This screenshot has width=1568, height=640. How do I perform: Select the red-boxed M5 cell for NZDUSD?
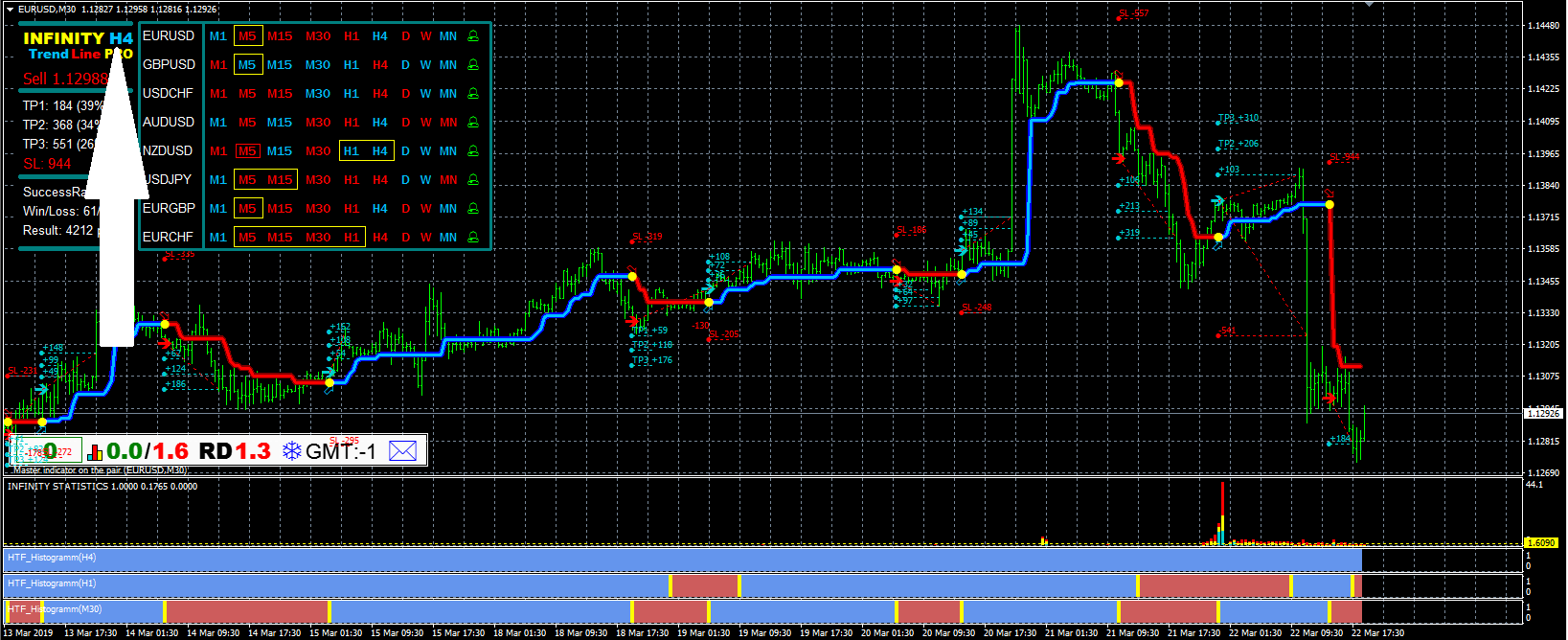pyautogui.click(x=247, y=151)
